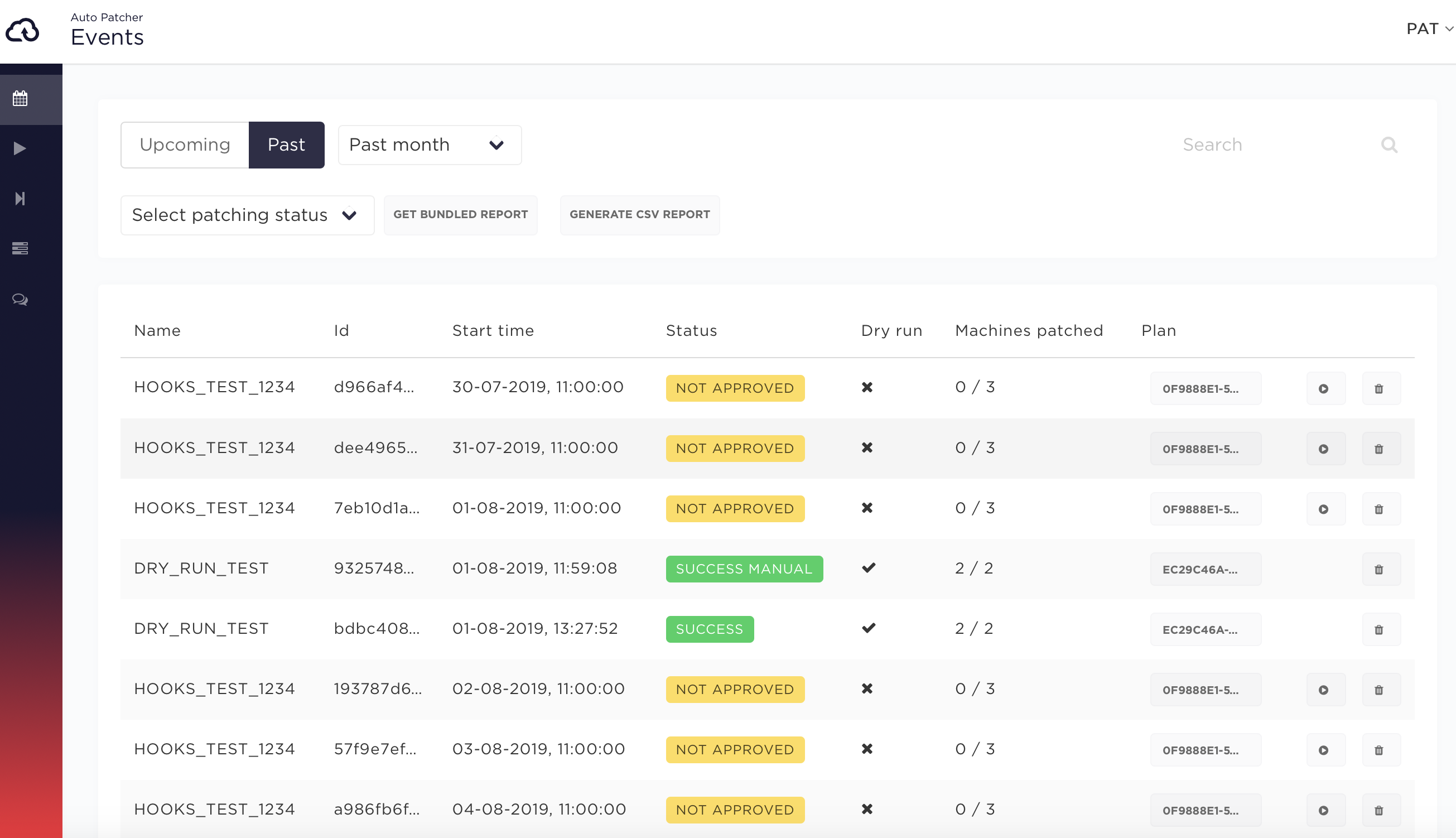The height and width of the screenshot is (838, 1456).
Task: Click start time 01-08-2019, 11:59:08
Action: click(534, 569)
